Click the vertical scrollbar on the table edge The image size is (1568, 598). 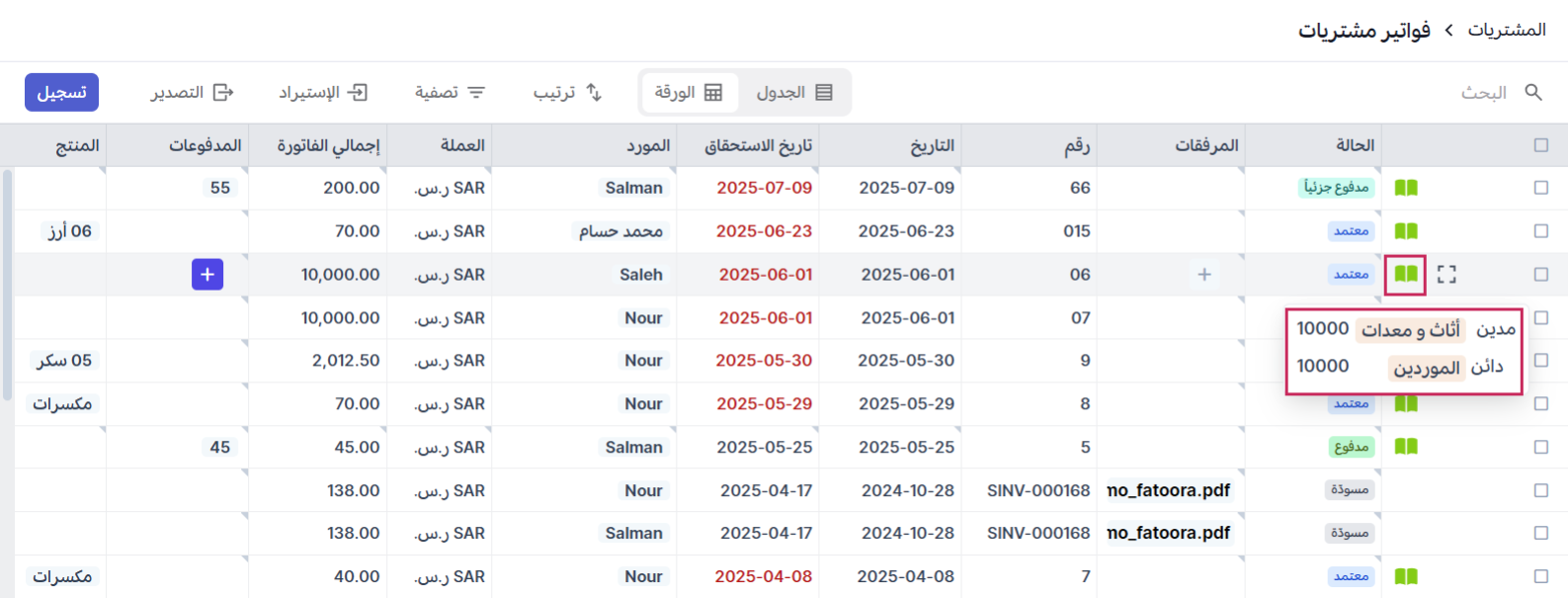pyautogui.click(x=8, y=285)
